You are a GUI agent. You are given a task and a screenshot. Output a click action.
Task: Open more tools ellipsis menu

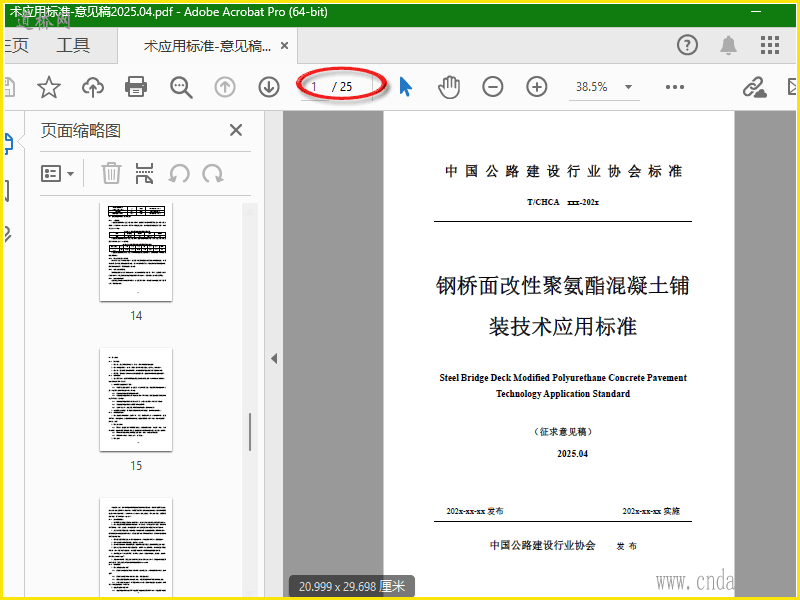tap(675, 87)
